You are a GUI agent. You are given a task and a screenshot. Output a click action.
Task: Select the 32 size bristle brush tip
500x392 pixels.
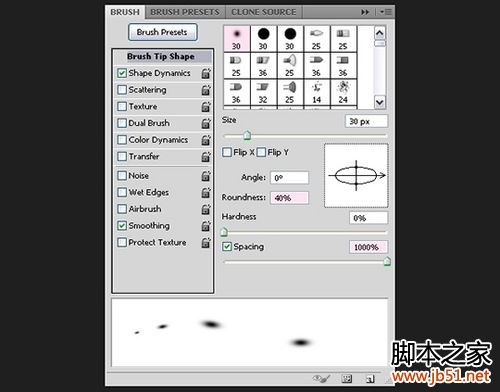point(263,92)
